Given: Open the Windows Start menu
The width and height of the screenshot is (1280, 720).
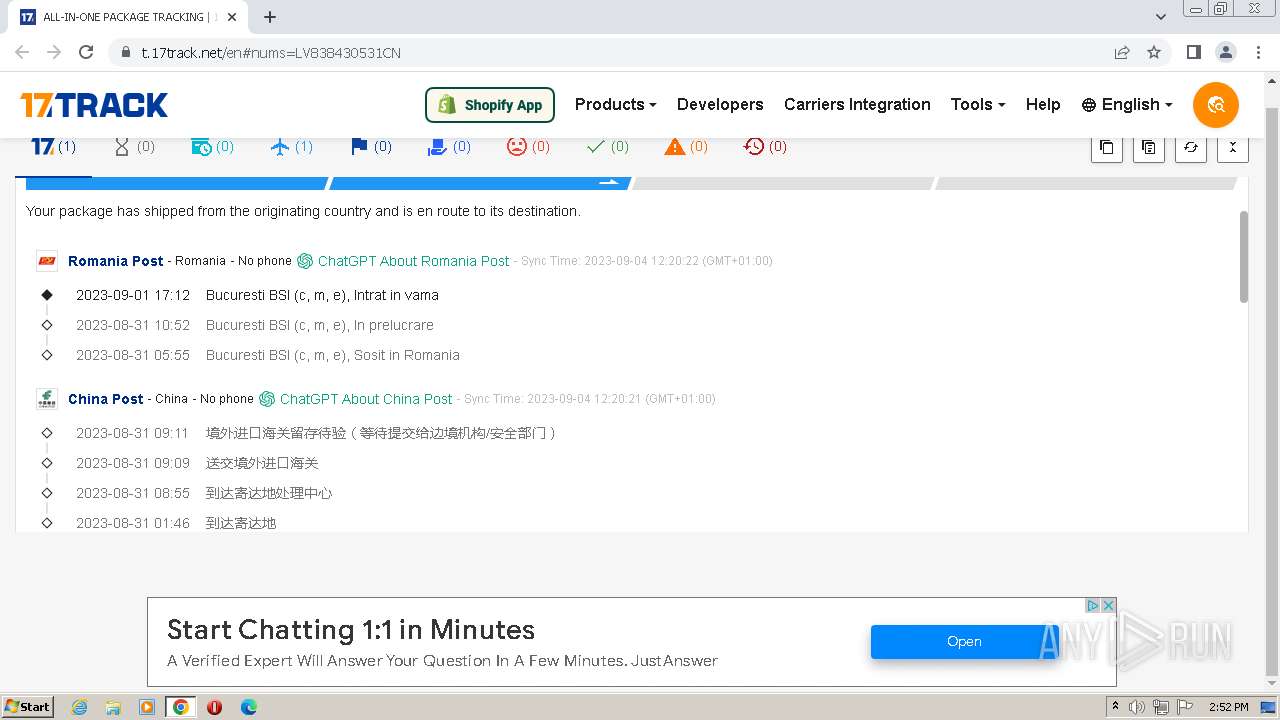Looking at the screenshot, I should point(28,707).
